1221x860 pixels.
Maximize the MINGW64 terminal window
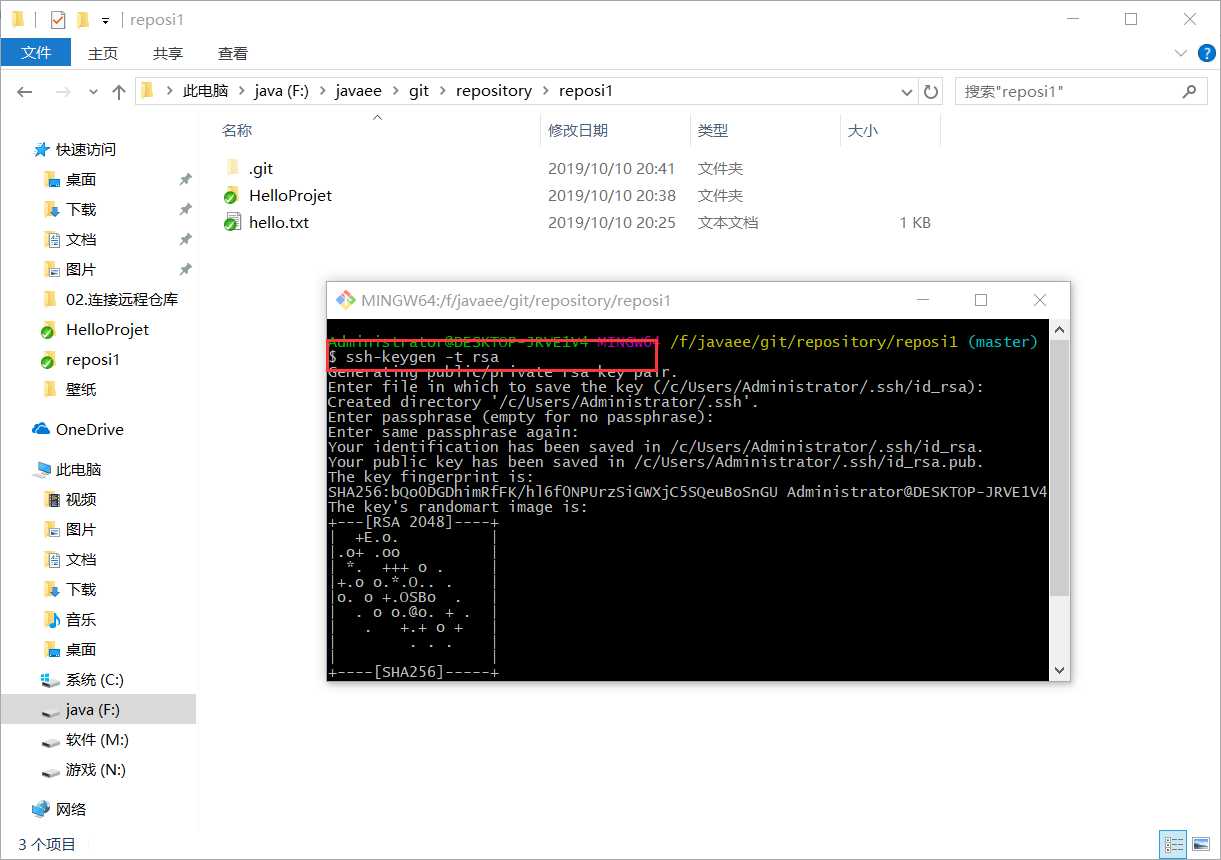981,300
